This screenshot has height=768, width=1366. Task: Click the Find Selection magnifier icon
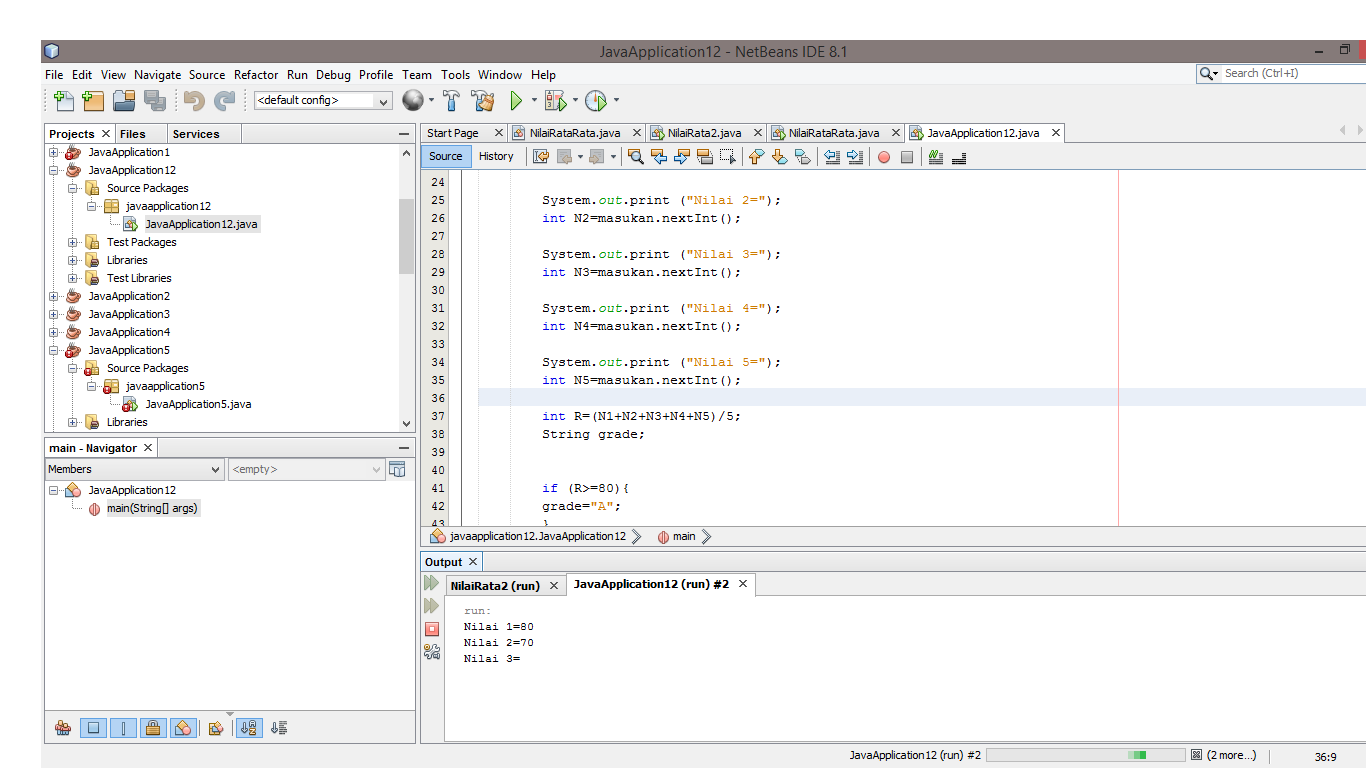point(635,156)
